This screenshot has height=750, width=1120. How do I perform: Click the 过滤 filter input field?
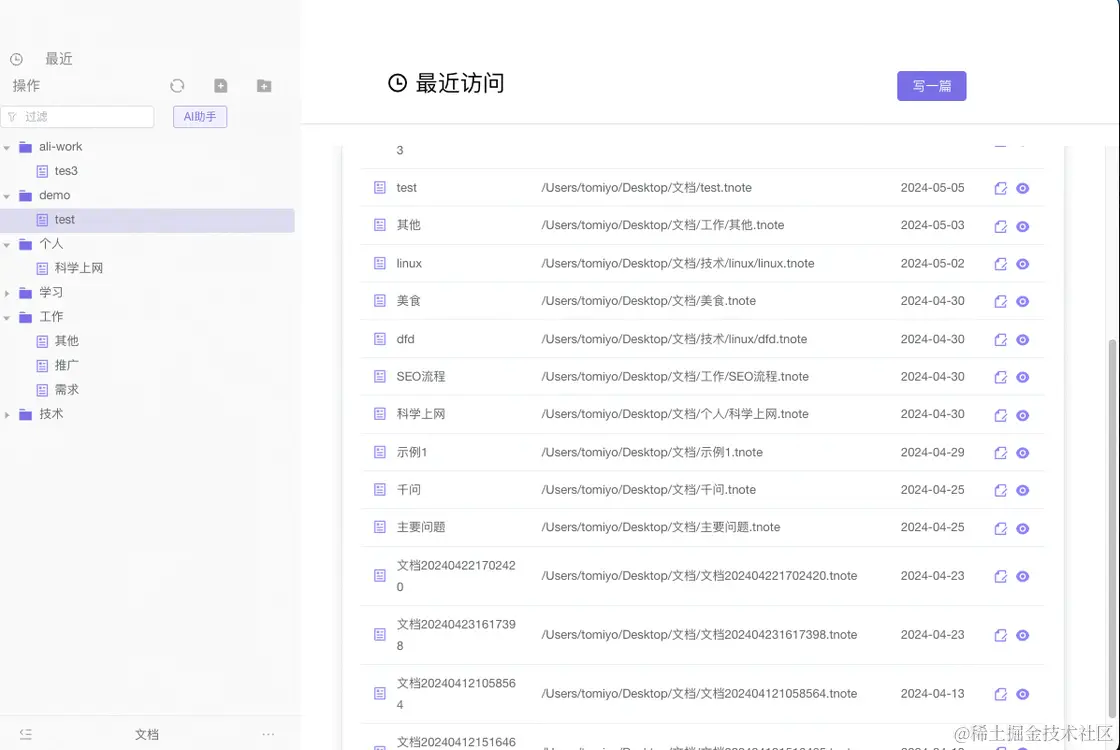point(78,116)
